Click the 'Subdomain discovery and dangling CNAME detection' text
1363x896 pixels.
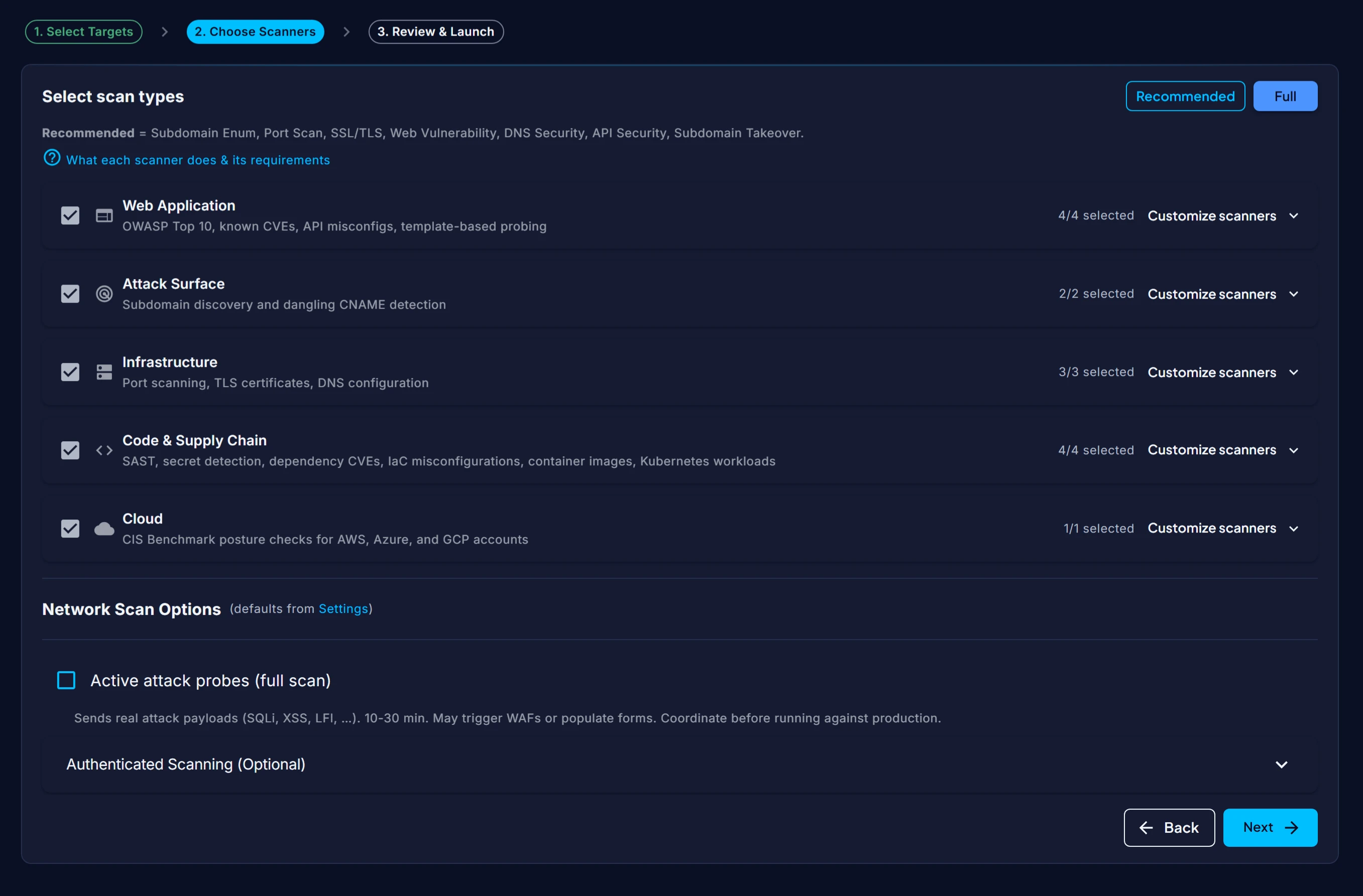click(x=284, y=305)
